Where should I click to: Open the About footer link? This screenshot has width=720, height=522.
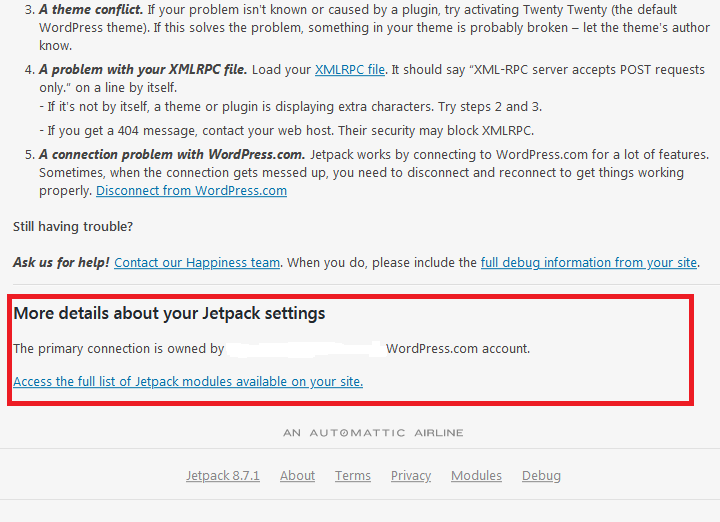[298, 476]
